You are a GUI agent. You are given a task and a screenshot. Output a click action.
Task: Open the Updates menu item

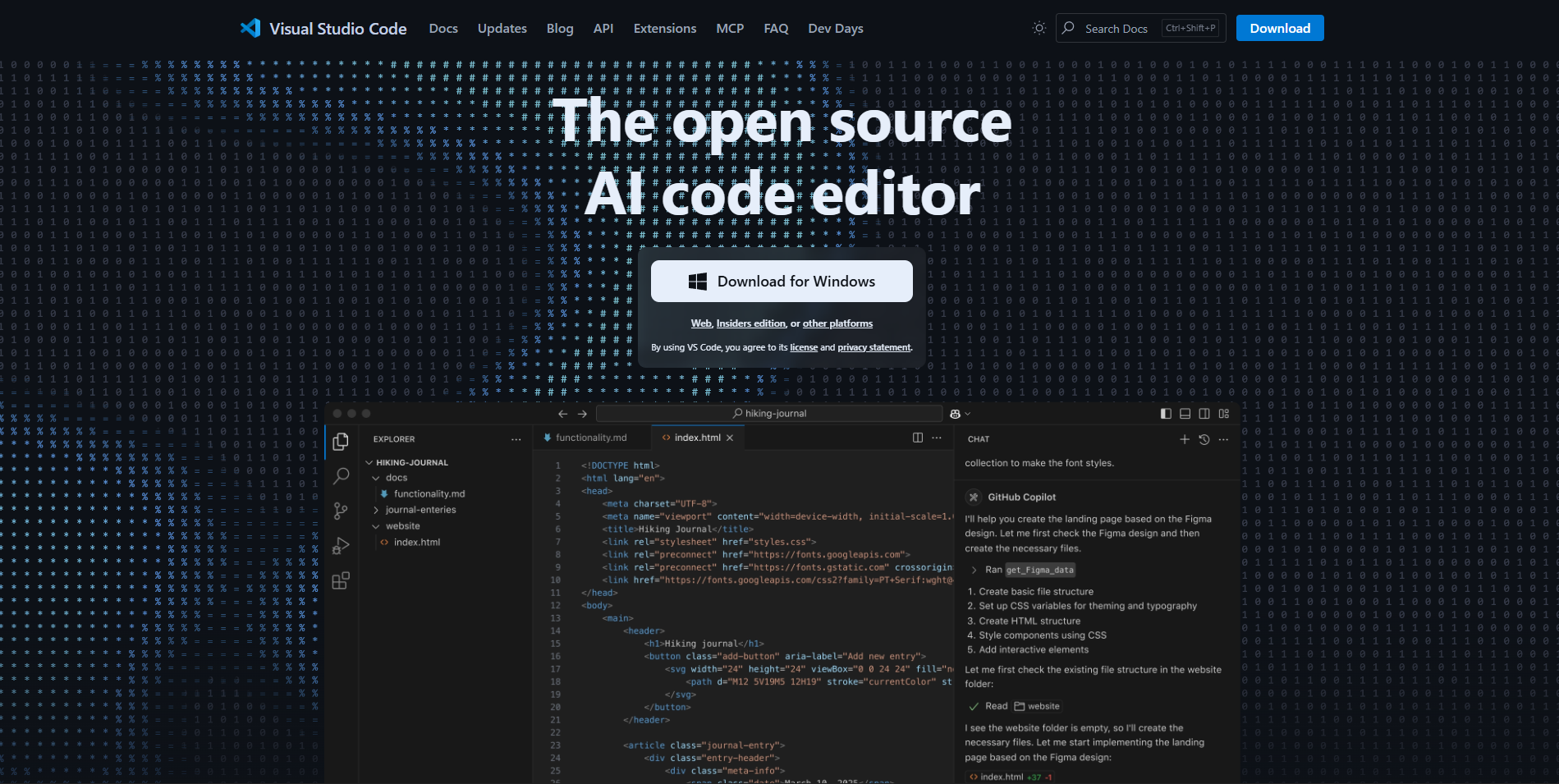pyautogui.click(x=502, y=28)
